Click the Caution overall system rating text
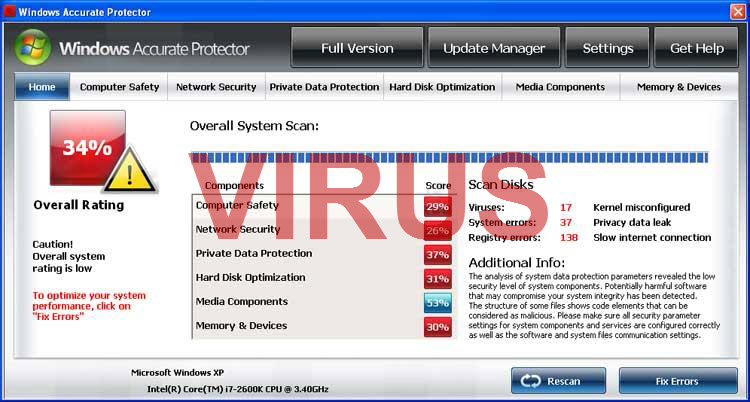The image size is (750, 402). (x=68, y=257)
